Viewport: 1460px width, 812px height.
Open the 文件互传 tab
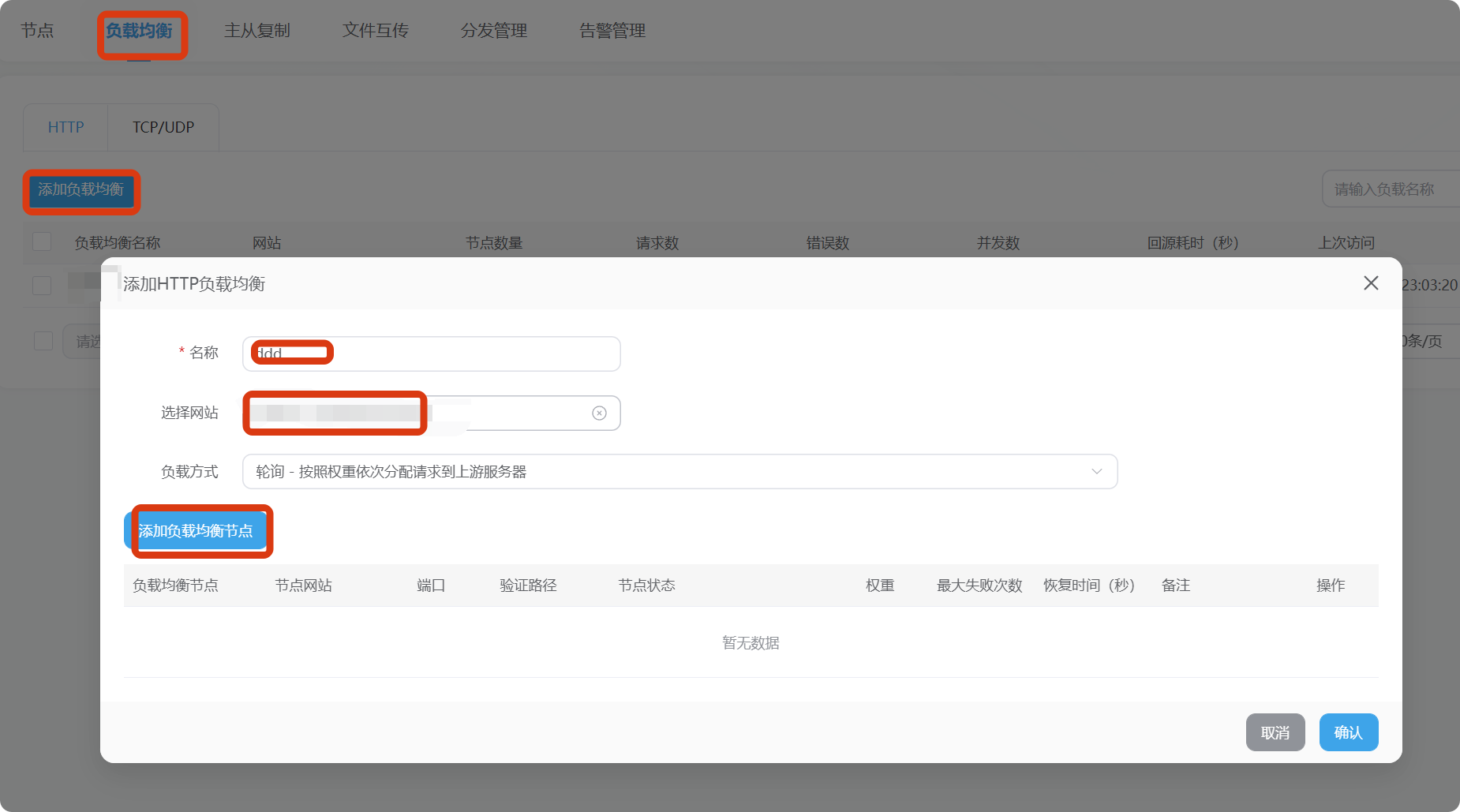pos(376,31)
